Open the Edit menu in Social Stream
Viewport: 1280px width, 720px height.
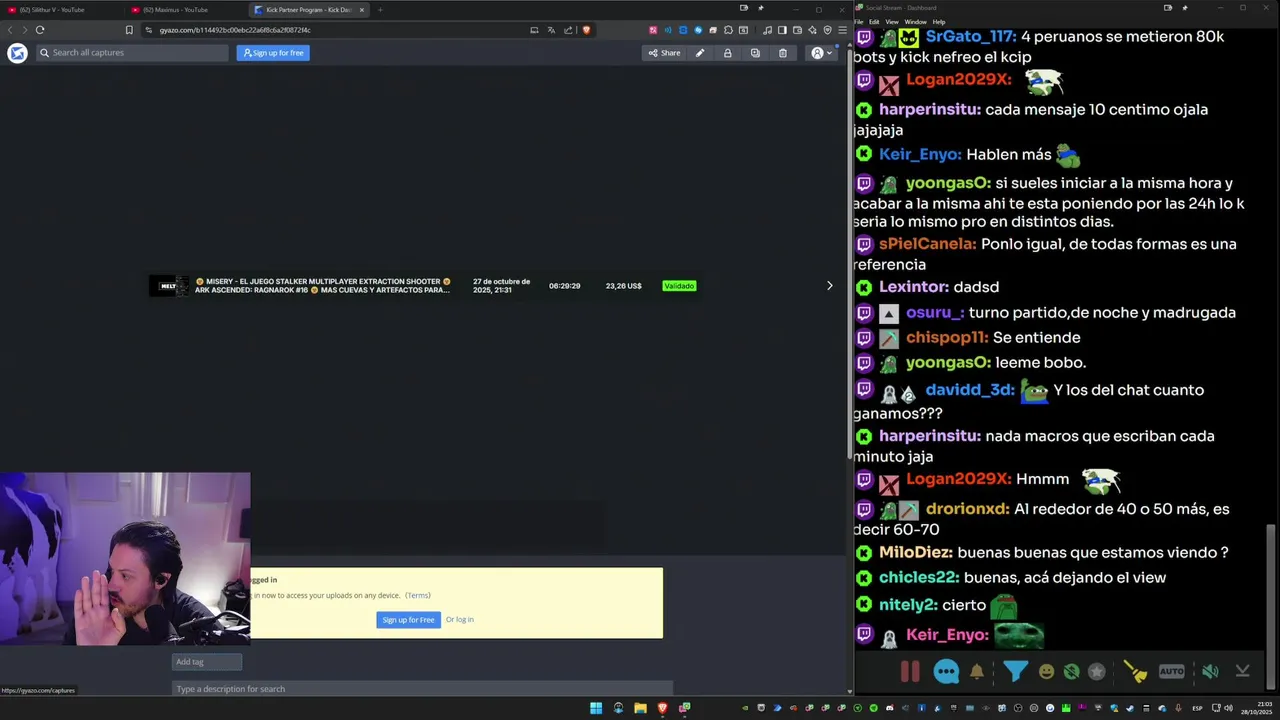[x=874, y=22]
